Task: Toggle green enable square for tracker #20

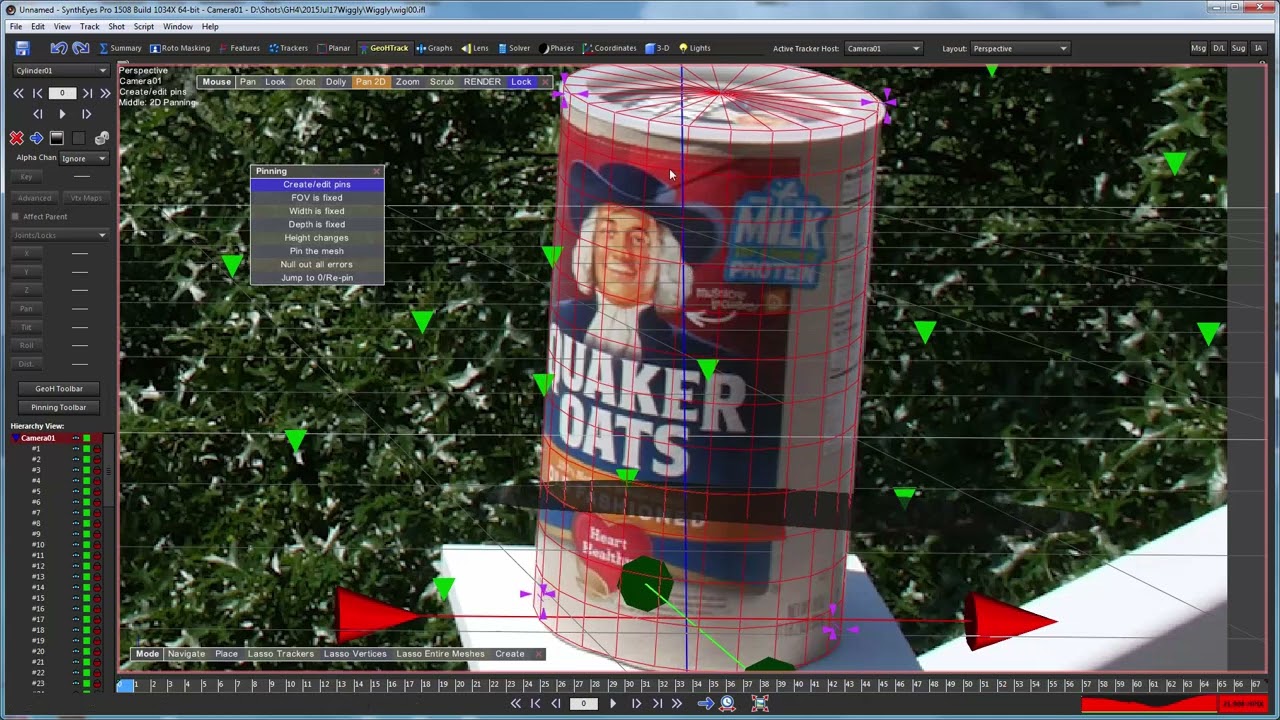Action: coord(86,651)
